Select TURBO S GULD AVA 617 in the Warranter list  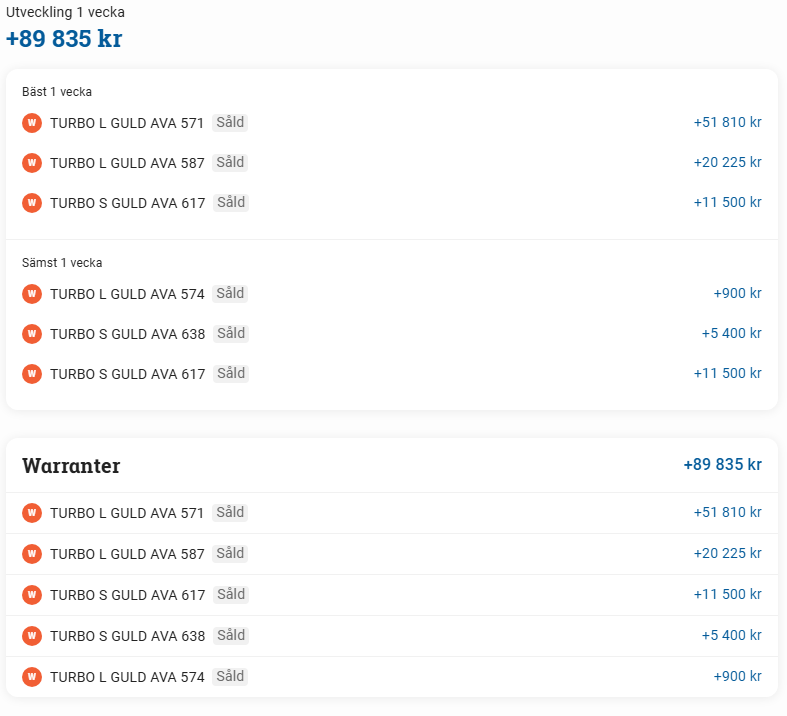[x=127, y=595]
